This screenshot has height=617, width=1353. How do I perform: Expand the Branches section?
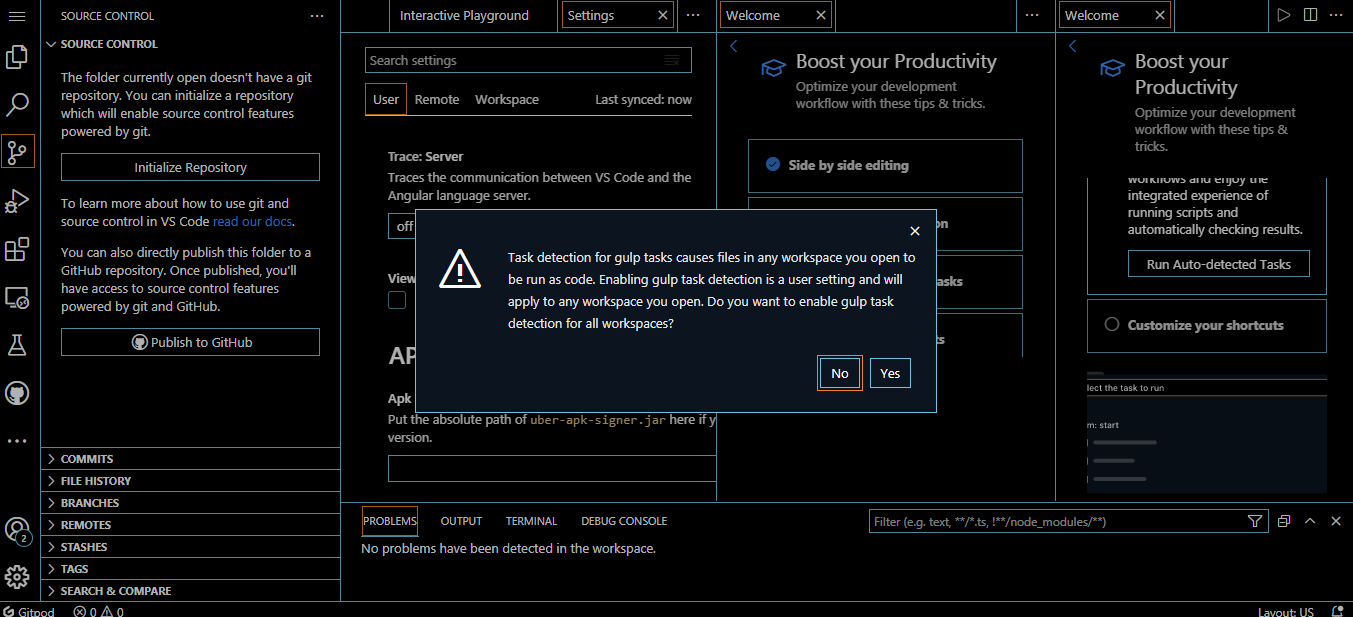click(x=191, y=503)
